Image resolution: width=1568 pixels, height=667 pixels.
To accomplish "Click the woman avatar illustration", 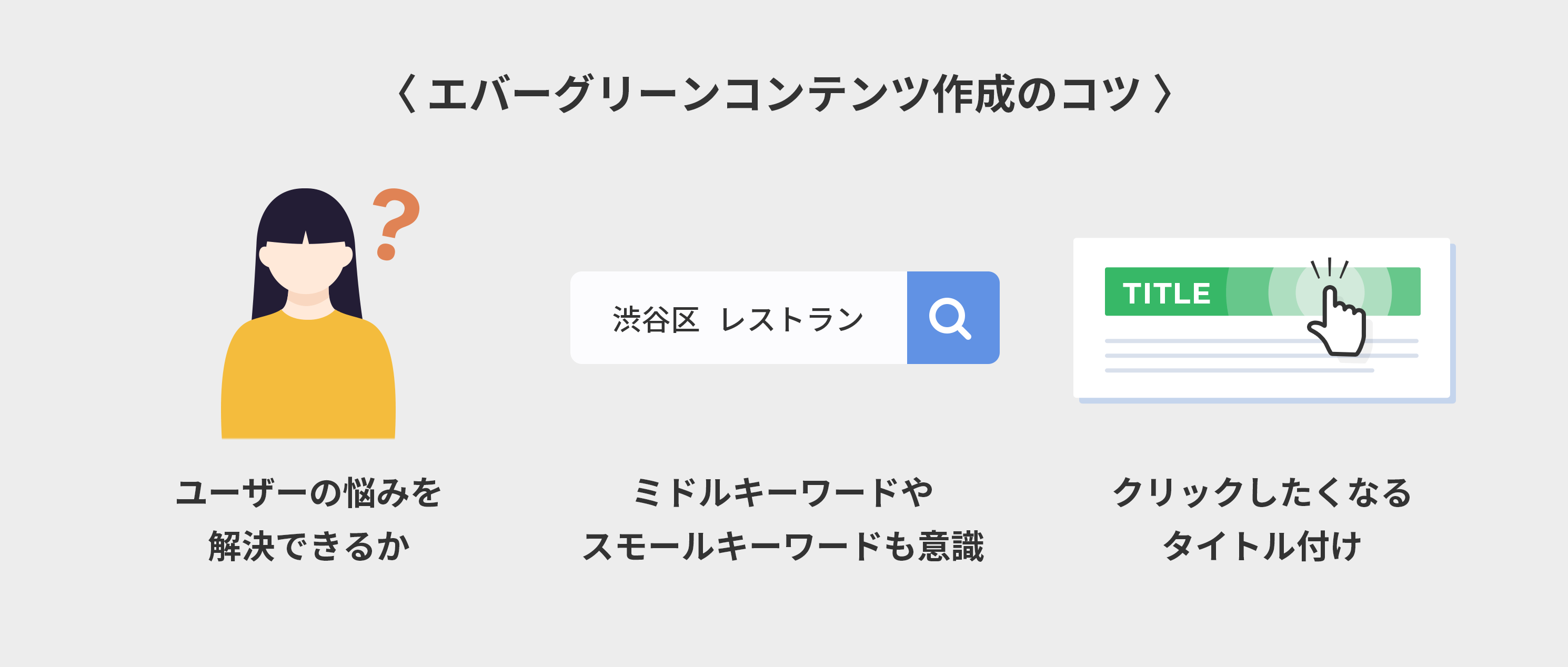I will pos(308,314).
